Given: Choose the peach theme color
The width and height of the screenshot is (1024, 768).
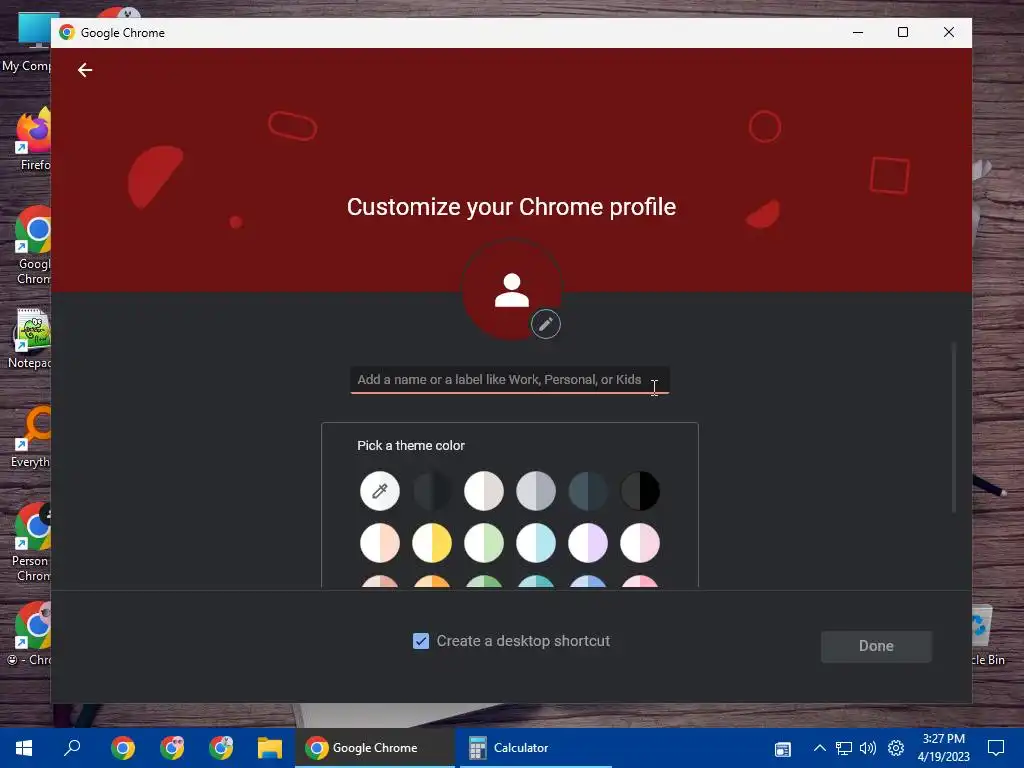Looking at the screenshot, I should [x=379, y=543].
